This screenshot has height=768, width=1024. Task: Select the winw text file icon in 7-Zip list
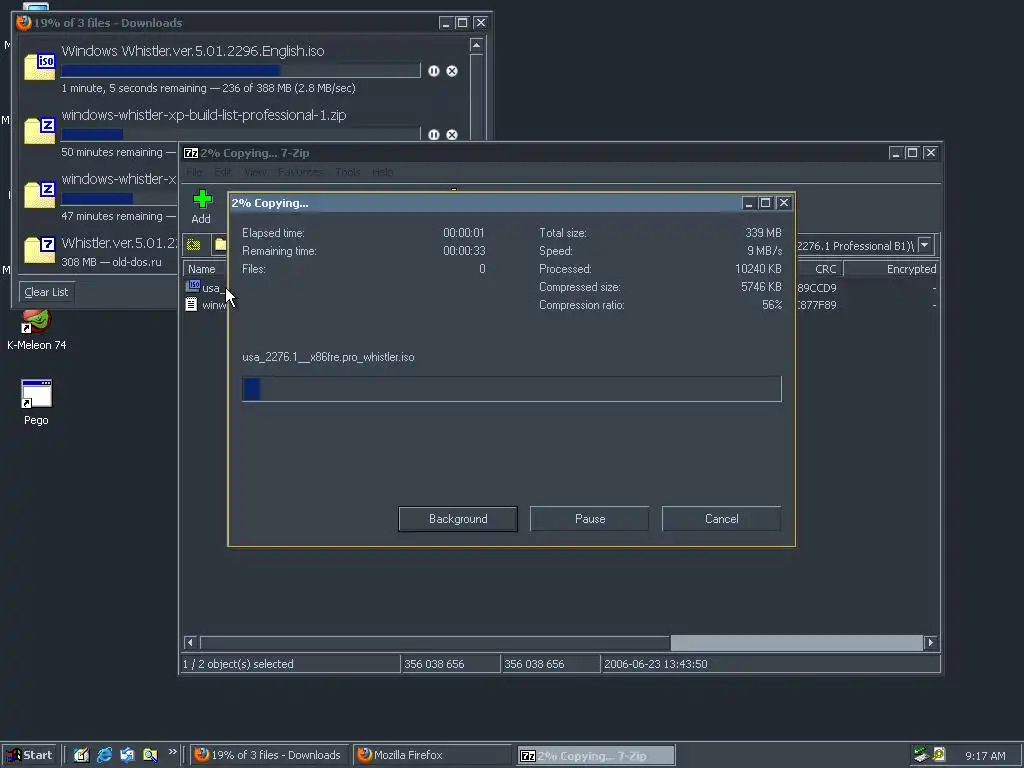pos(191,304)
